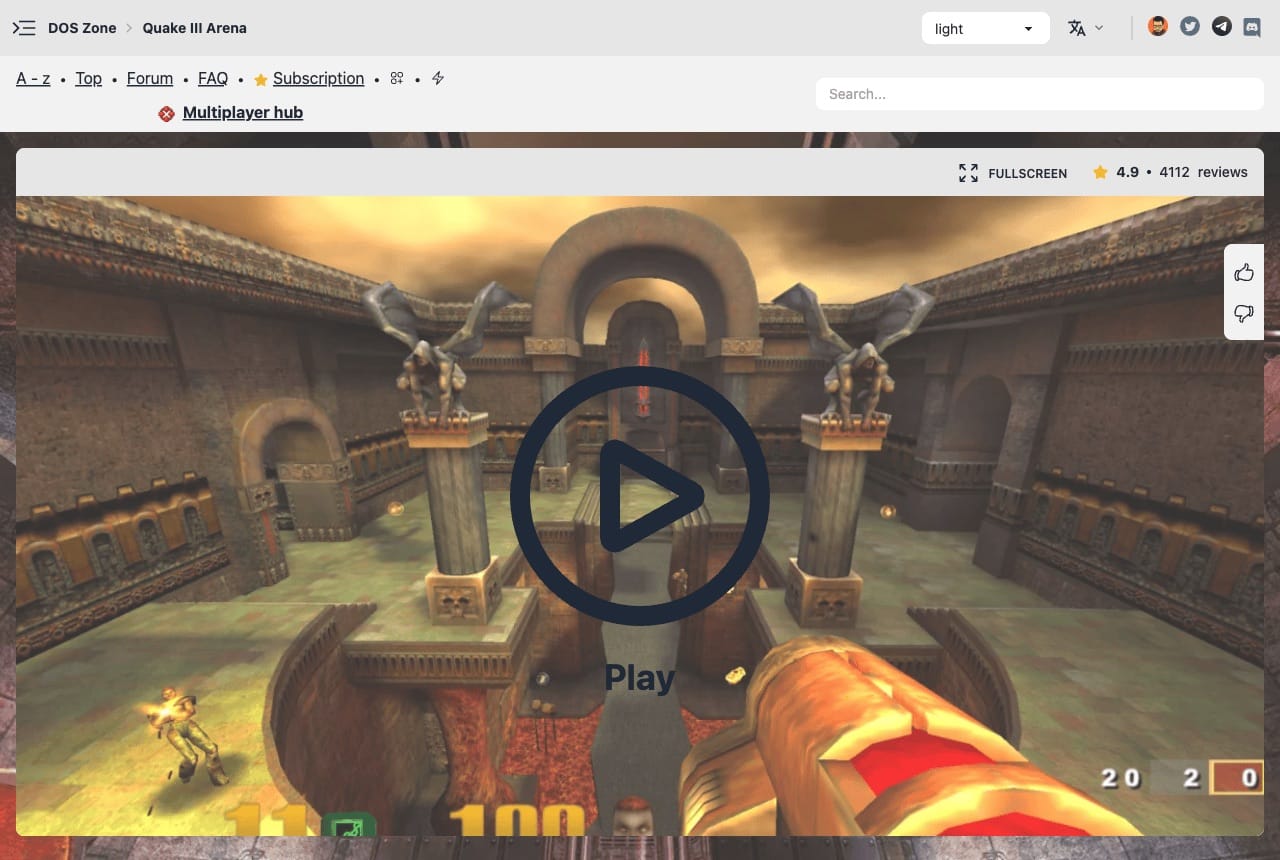Give a thumbs up to the game
This screenshot has height=860, width=1280.
point(1244,272)
